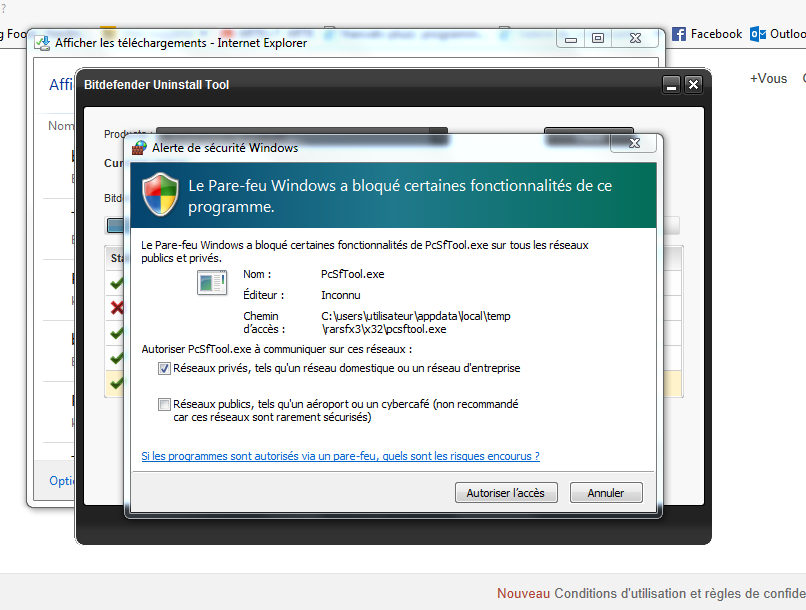The height and width of the screenshot is (610, 806).
Task: Click the program path text pcsftool.exe
Action: click(416, 323)
